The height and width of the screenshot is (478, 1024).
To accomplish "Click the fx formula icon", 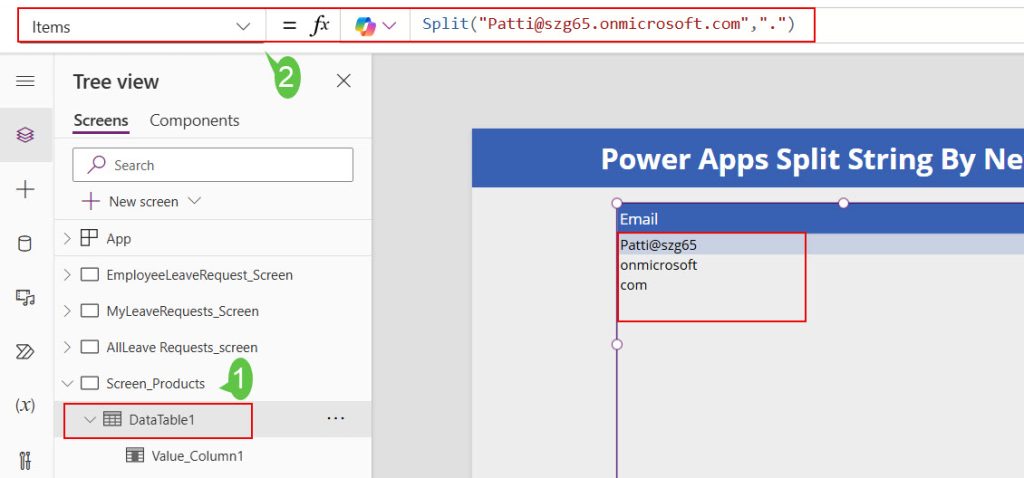I will [x=319, y=26].
